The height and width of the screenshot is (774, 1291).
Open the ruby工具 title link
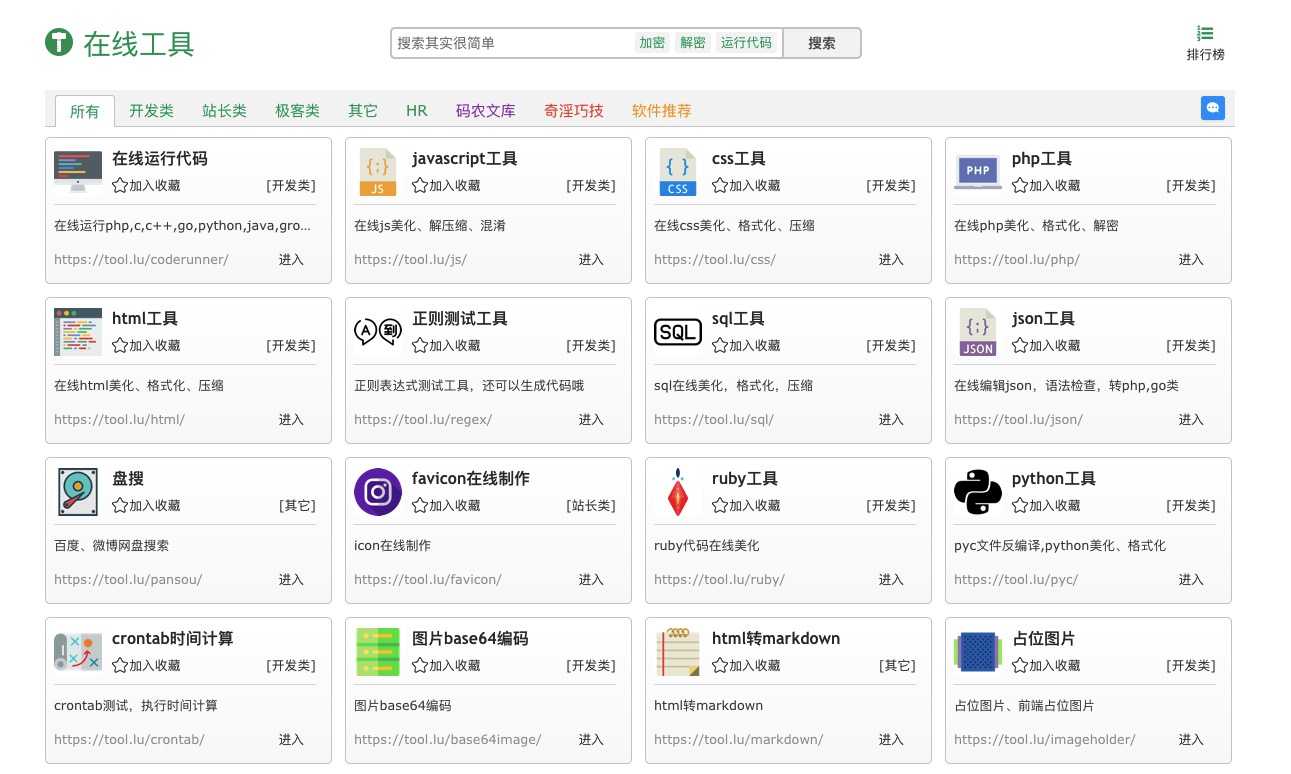click(x=745, y=479)
